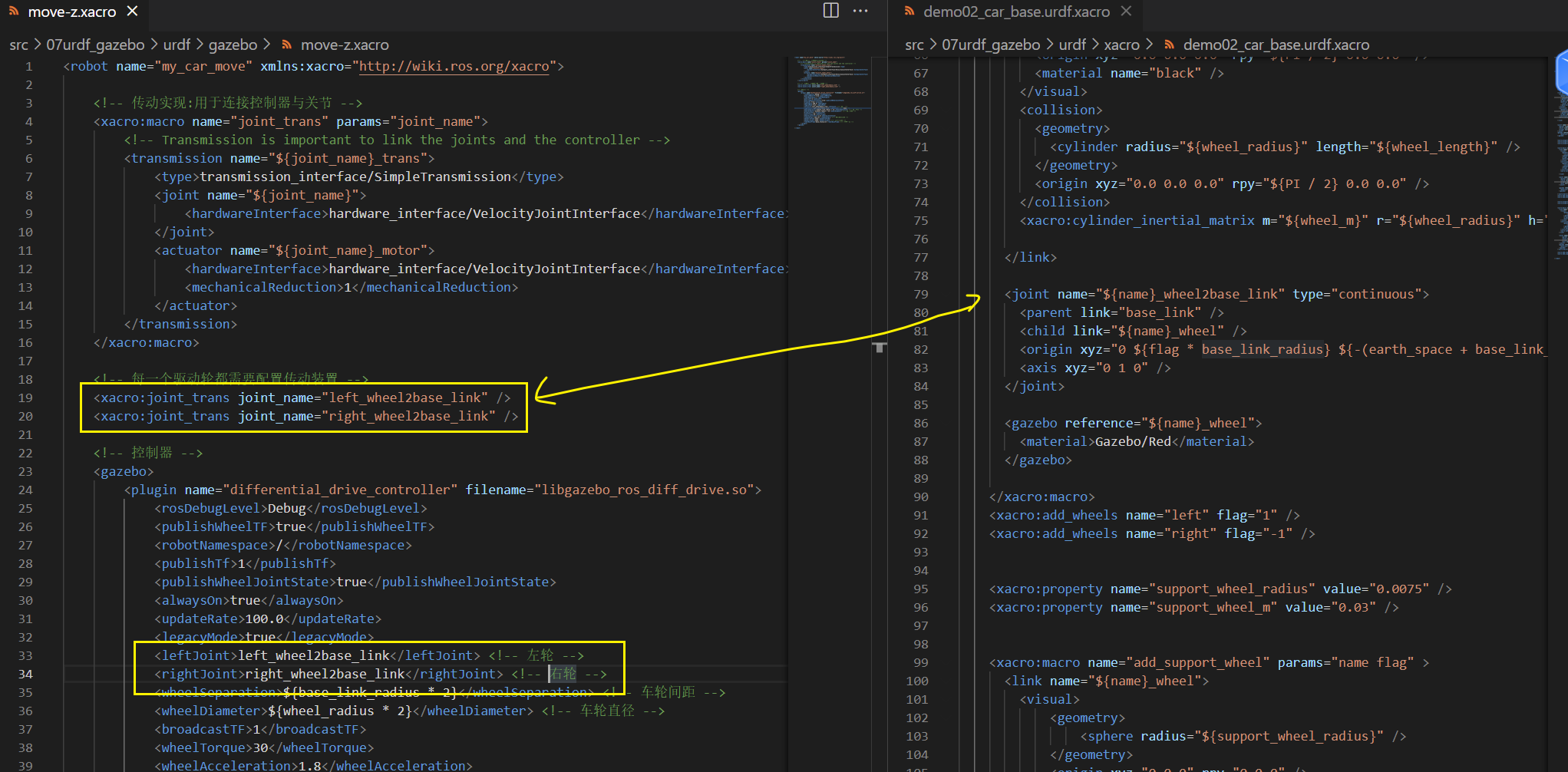1568x772 pixels.
Task: Click the xacro file icon in move-z.xacro breadcrumb
Action: (286, 45)
